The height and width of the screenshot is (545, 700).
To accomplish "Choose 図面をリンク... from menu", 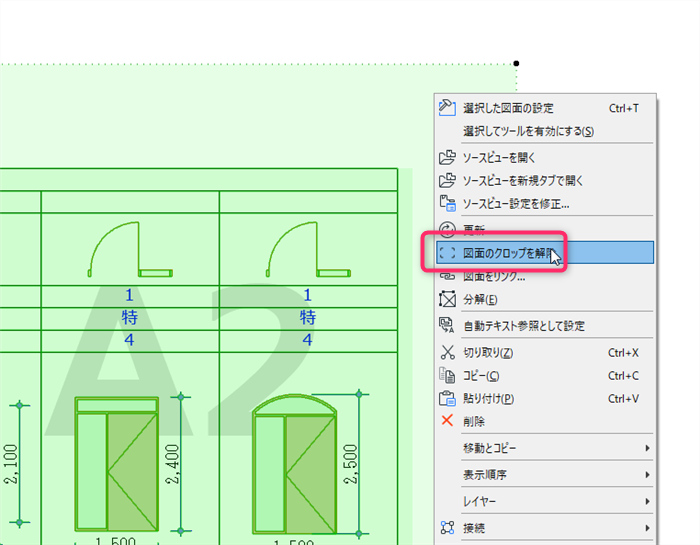I will [x=545, y=276].
